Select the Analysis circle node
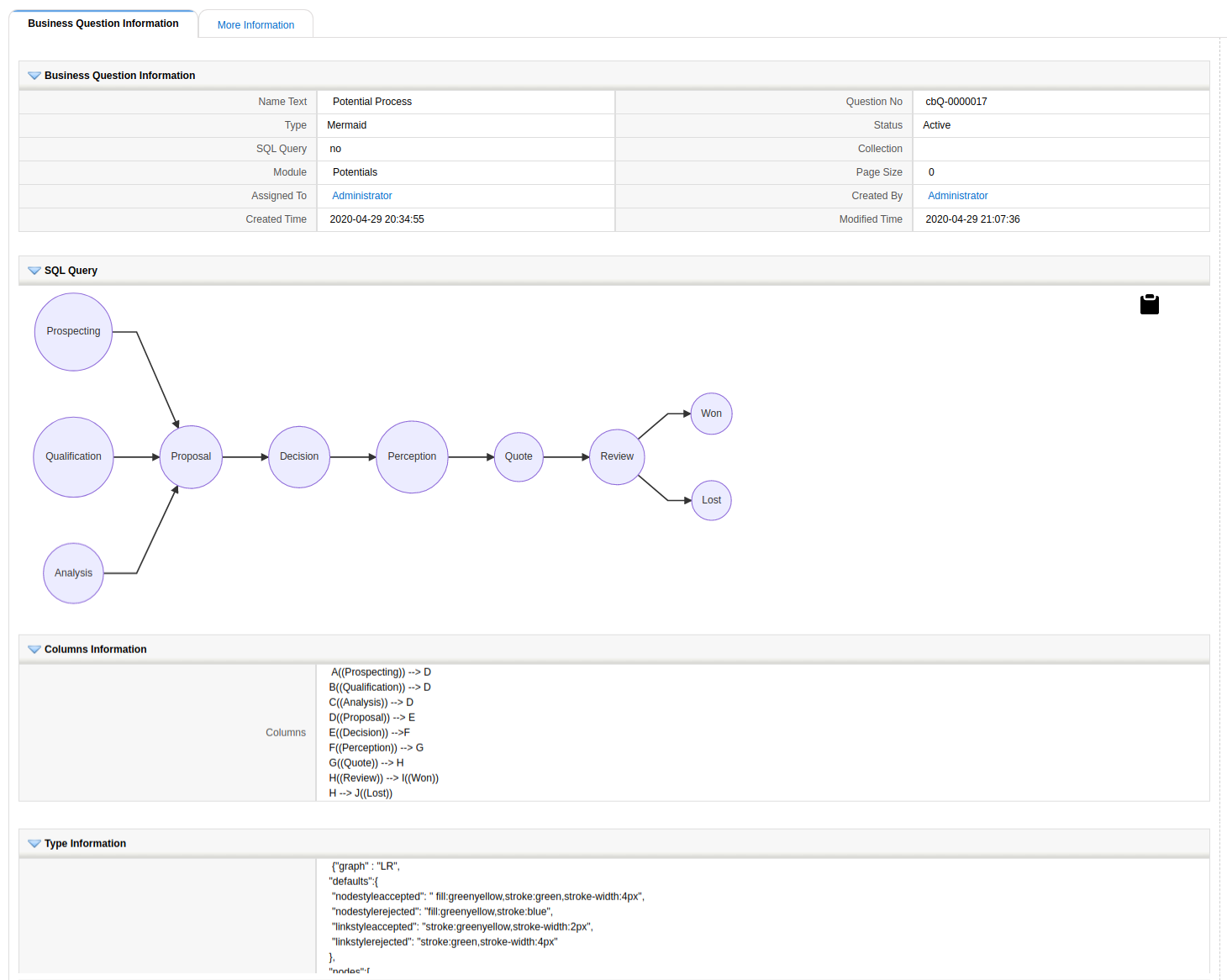Screen dimensions: 1227x980 click(73, 573)
